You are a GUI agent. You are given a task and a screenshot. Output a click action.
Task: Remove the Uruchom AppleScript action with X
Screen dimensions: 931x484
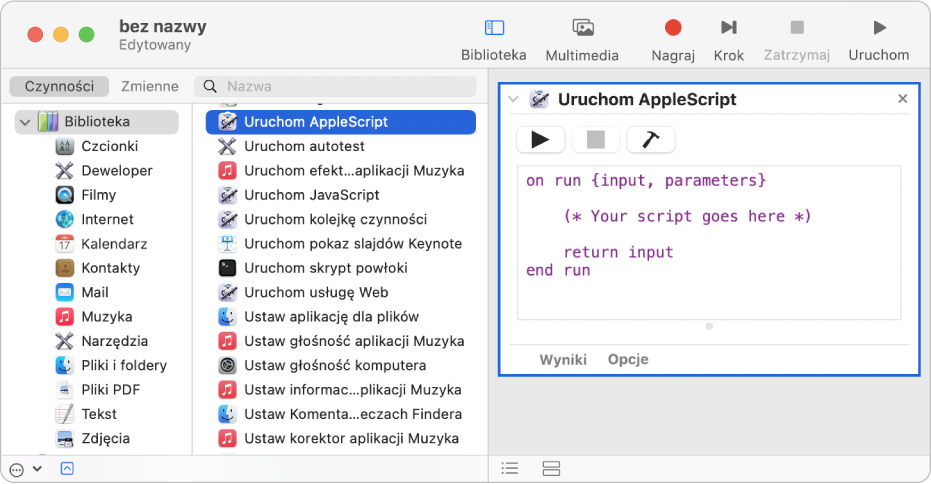902,99
